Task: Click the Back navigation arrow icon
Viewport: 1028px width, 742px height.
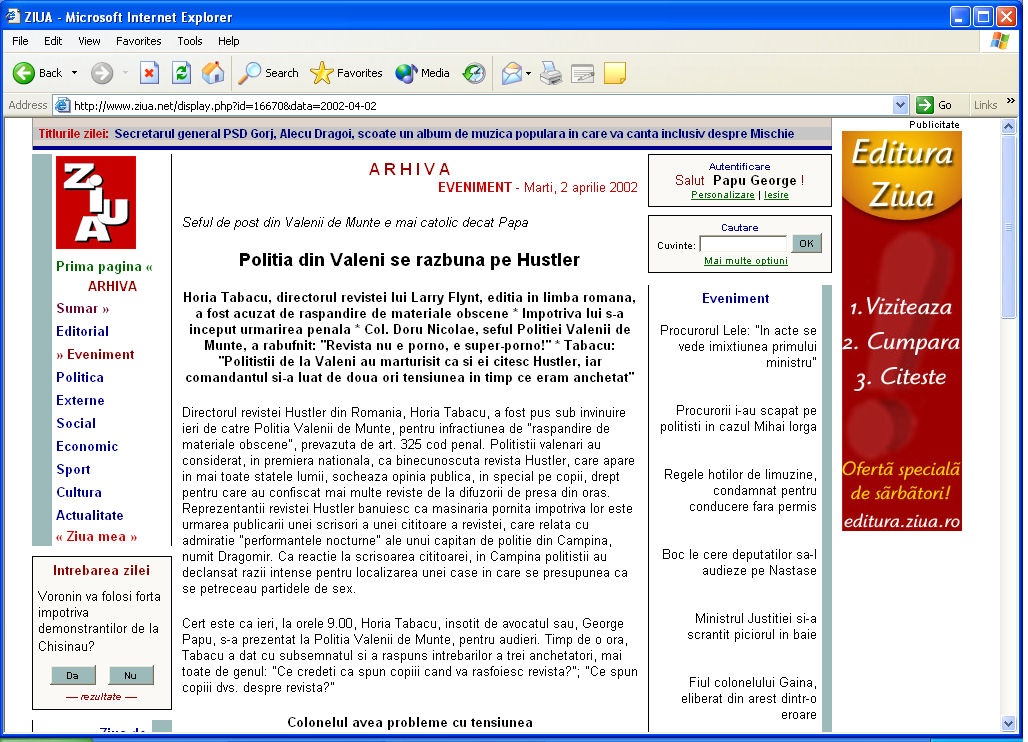Action: (x=24, y=73)
